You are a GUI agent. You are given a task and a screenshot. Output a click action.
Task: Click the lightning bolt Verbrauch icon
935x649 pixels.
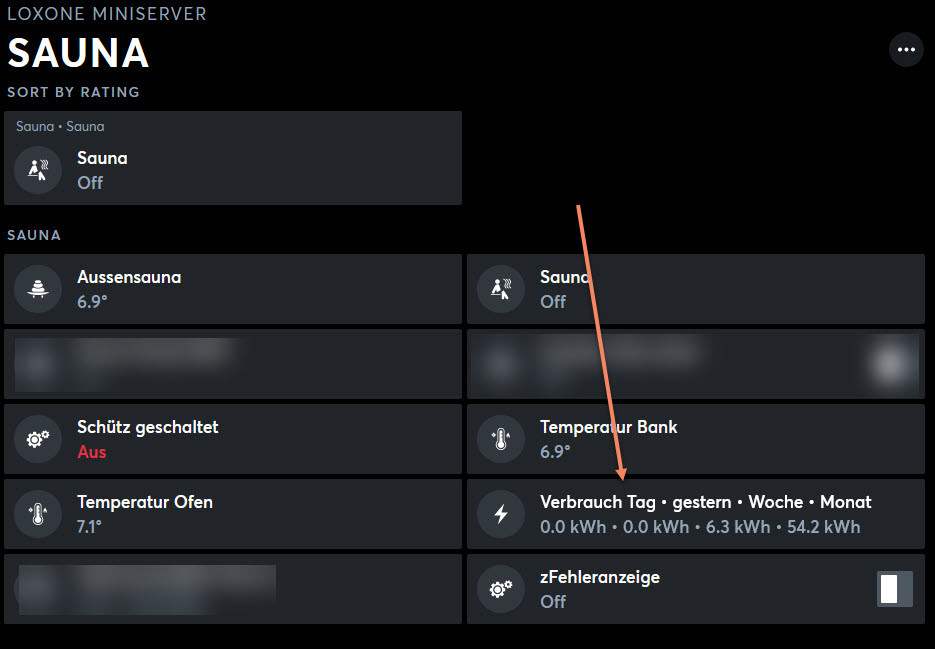pos(501,514)
